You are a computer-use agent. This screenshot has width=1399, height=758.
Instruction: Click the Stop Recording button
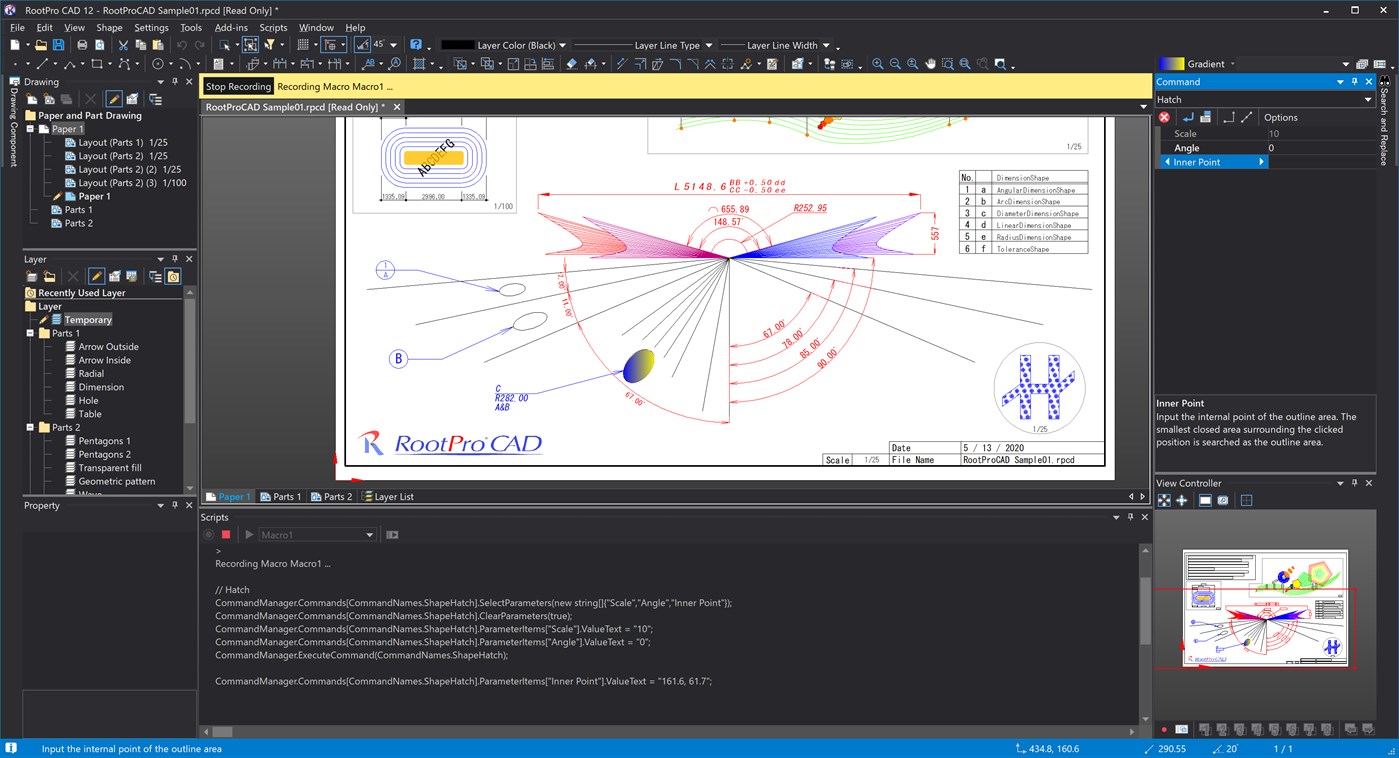point(237,86)
